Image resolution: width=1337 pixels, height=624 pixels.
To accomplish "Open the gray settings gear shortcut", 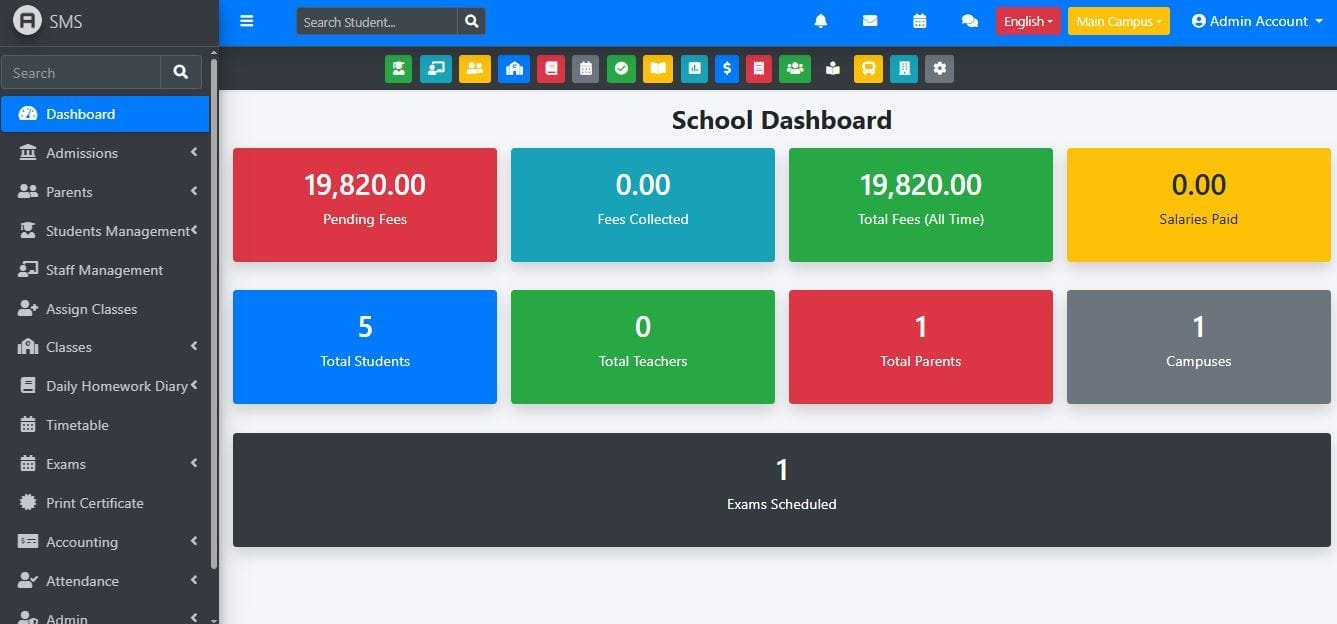I will point(939,69).
